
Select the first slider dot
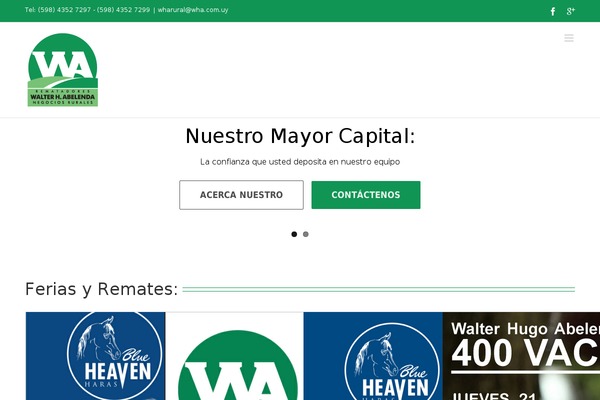294,234
